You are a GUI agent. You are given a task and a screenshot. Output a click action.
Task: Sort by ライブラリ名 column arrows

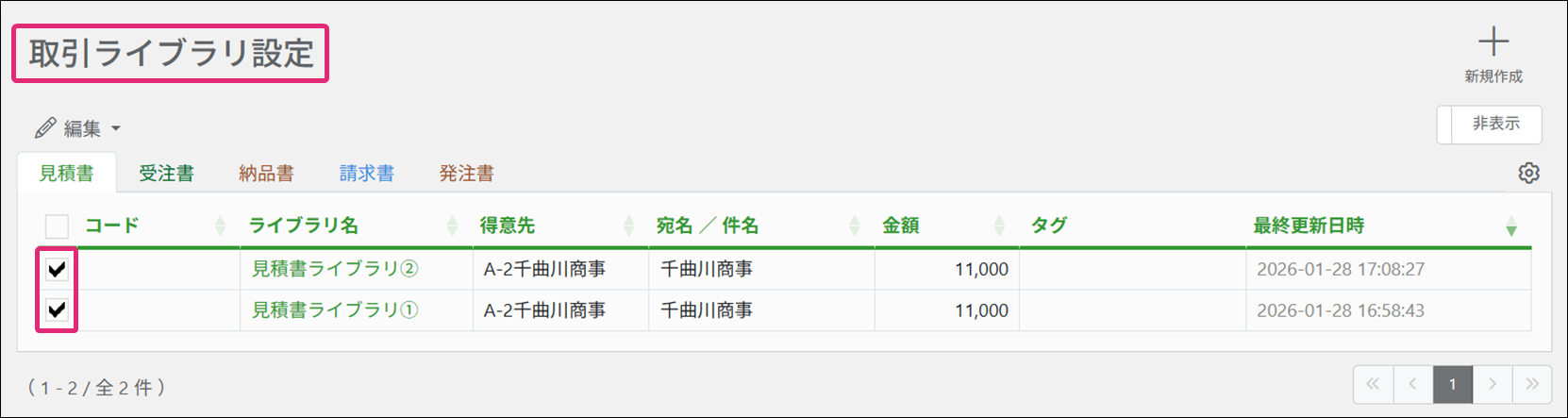452,226
